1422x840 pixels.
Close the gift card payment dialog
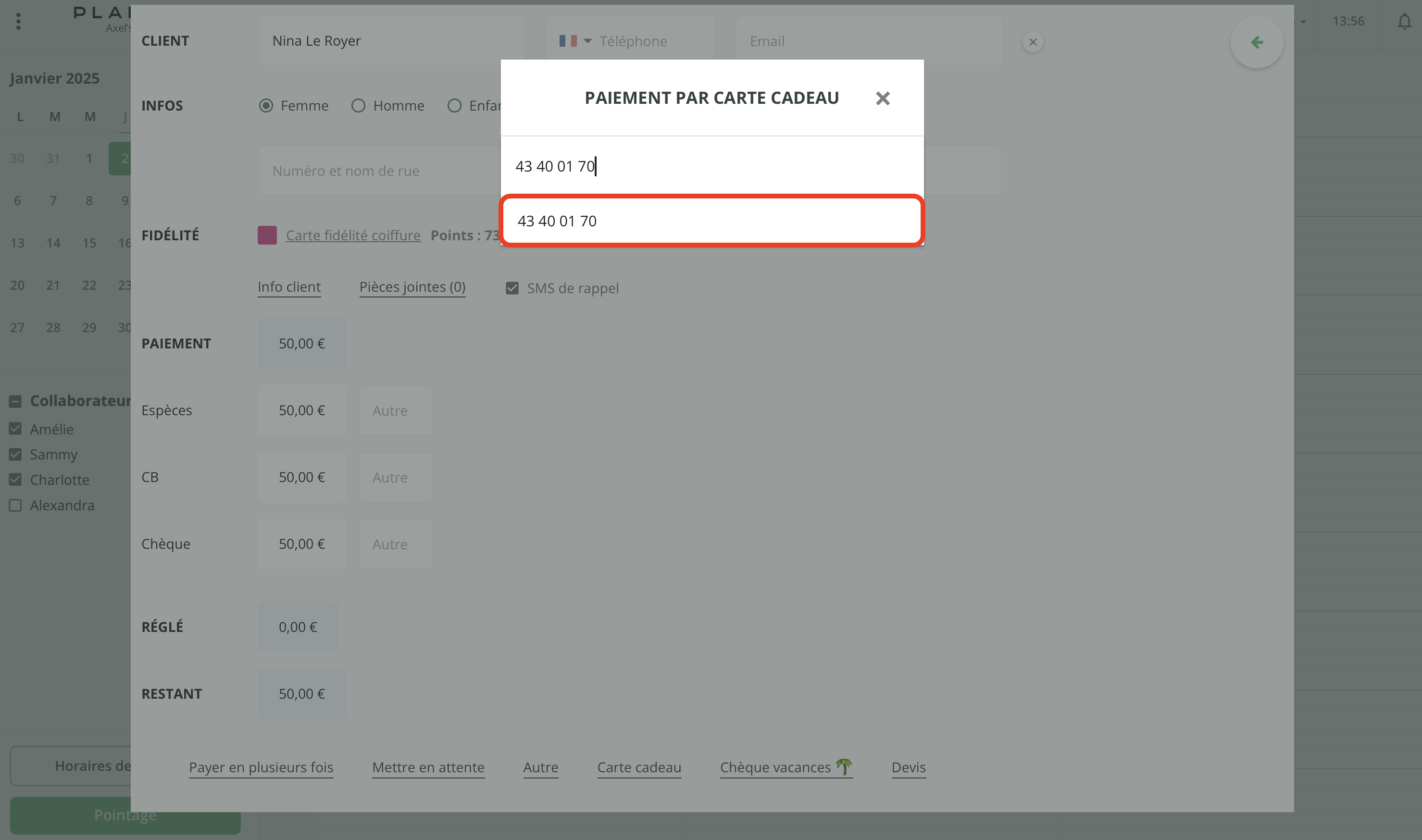click(882, 99)
